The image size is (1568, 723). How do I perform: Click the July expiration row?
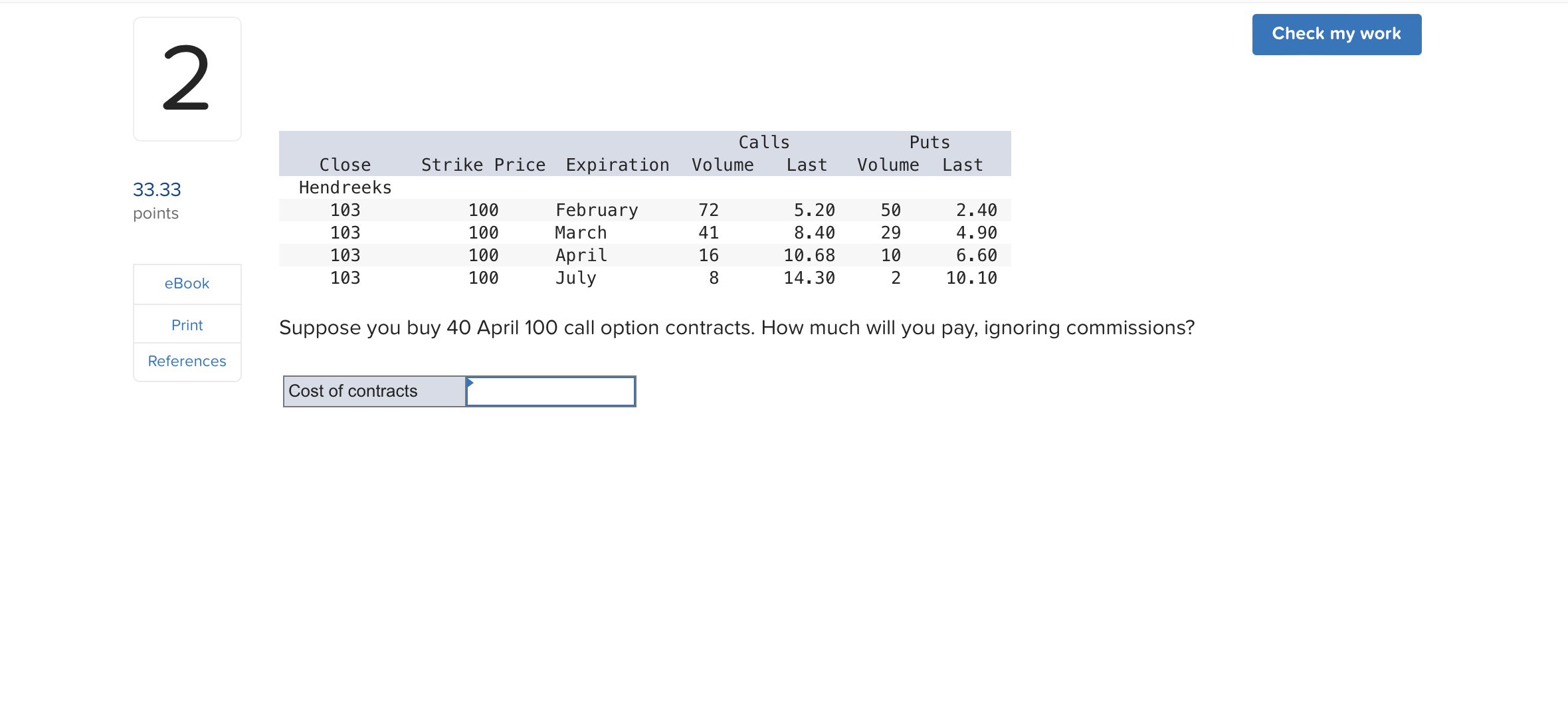tap(575, 278)
